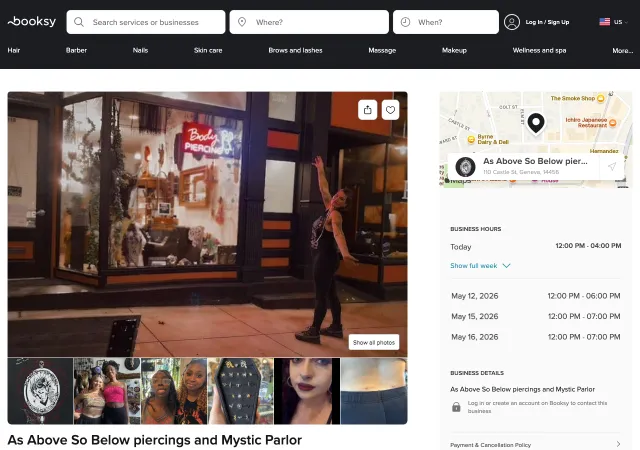Select the Nails category

click(x=140, y=50)
